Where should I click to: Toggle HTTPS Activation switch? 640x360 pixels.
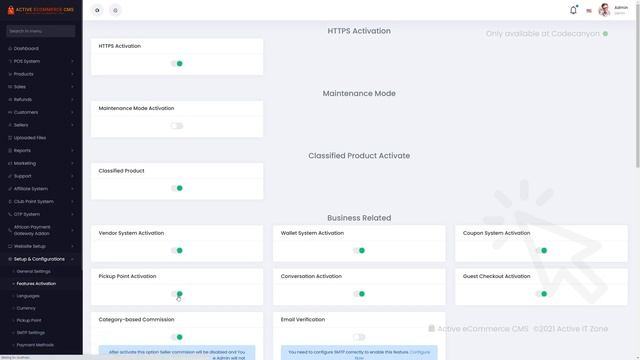click(x=177, y=64)
